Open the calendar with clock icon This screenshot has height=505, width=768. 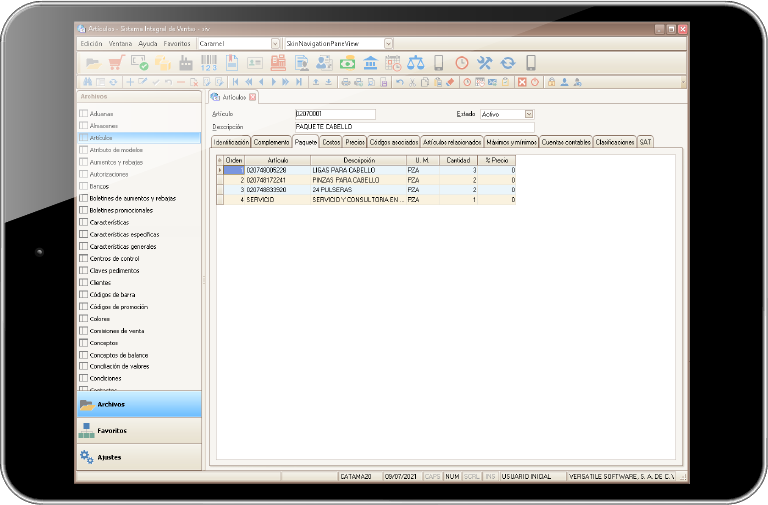(393, 63)
